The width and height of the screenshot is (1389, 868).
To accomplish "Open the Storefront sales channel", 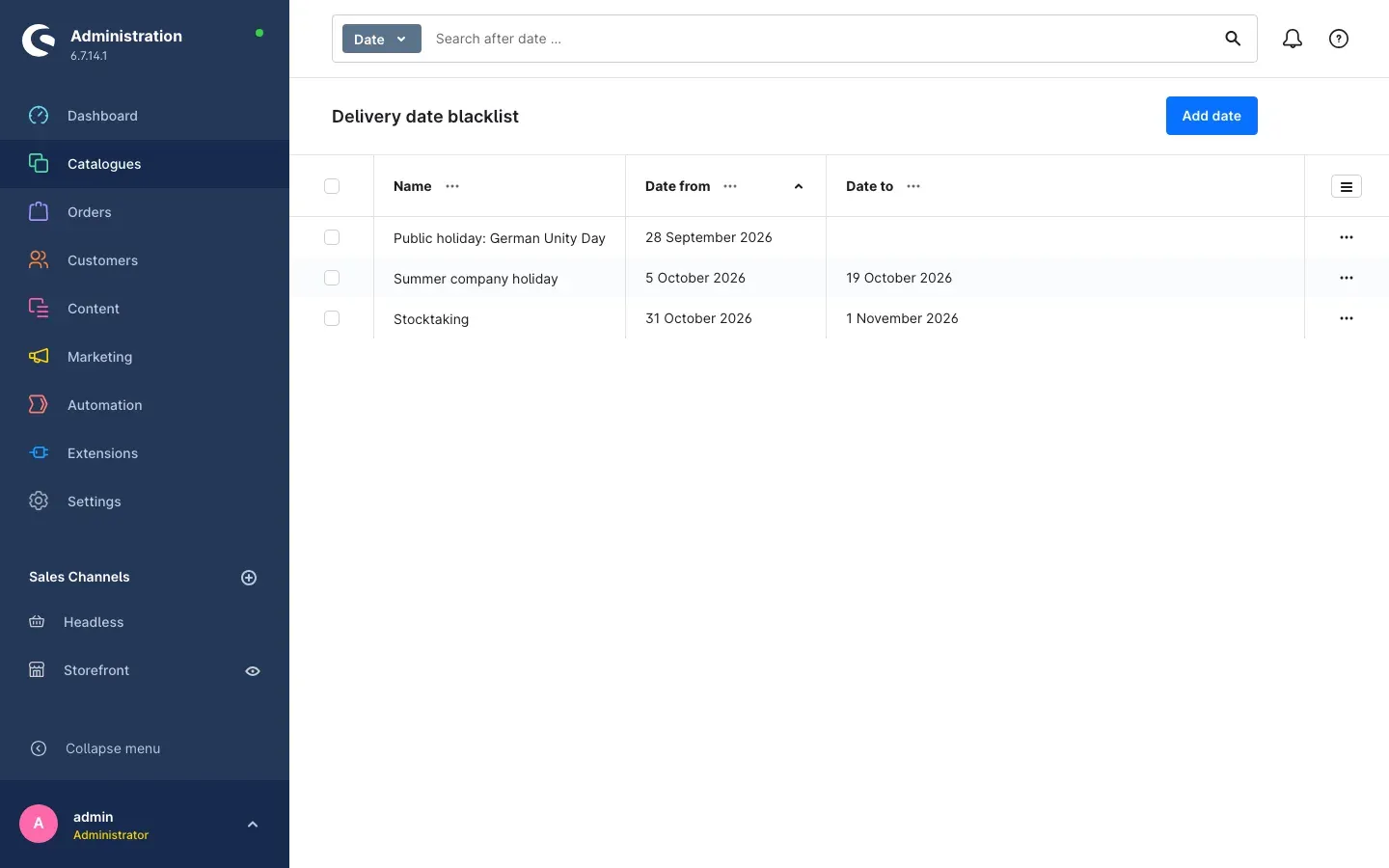I will [96, 670].
